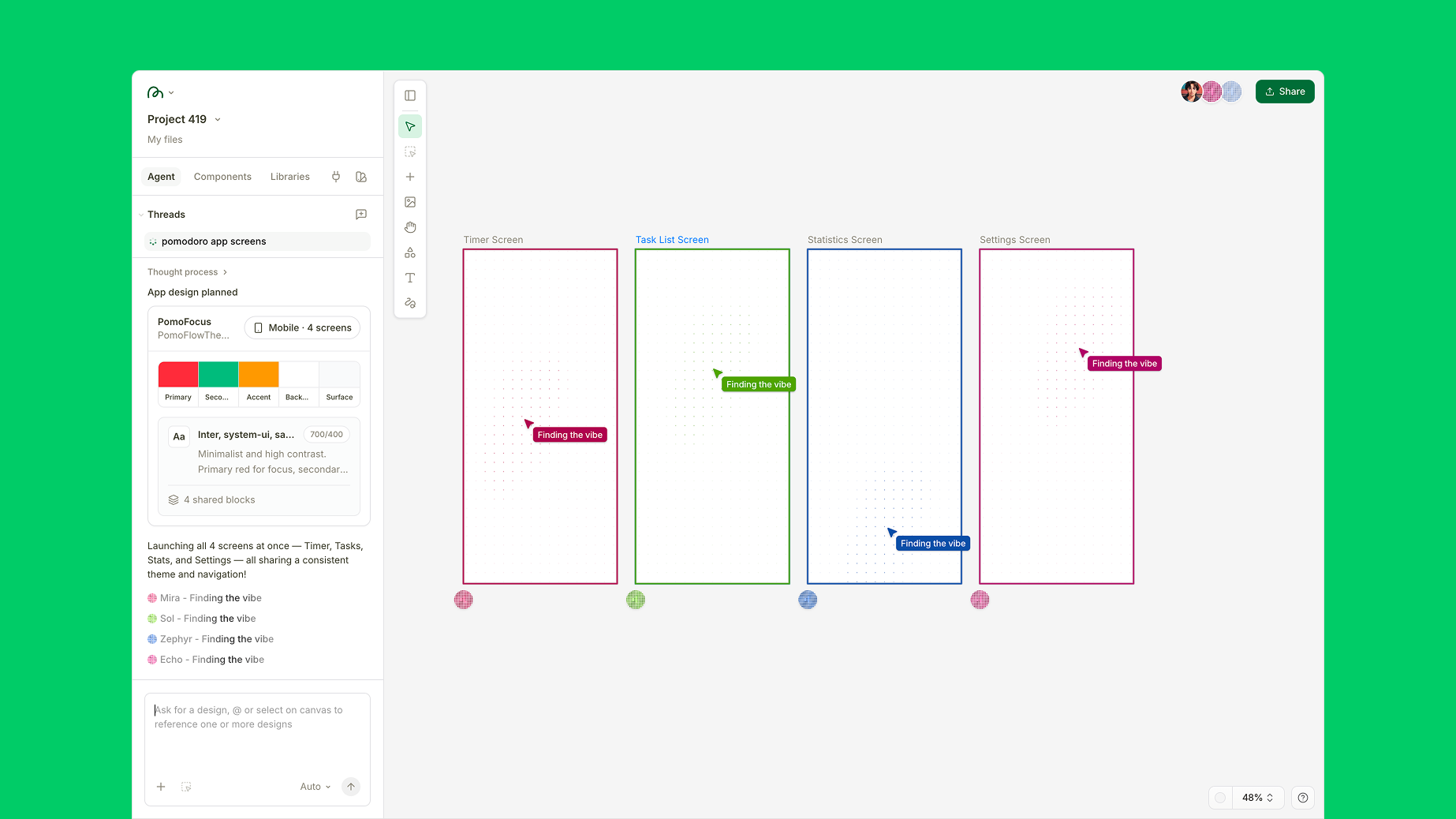The image size is (1456, 819).
Task: Select the Settings Screen frame label
Action: 1014,240
